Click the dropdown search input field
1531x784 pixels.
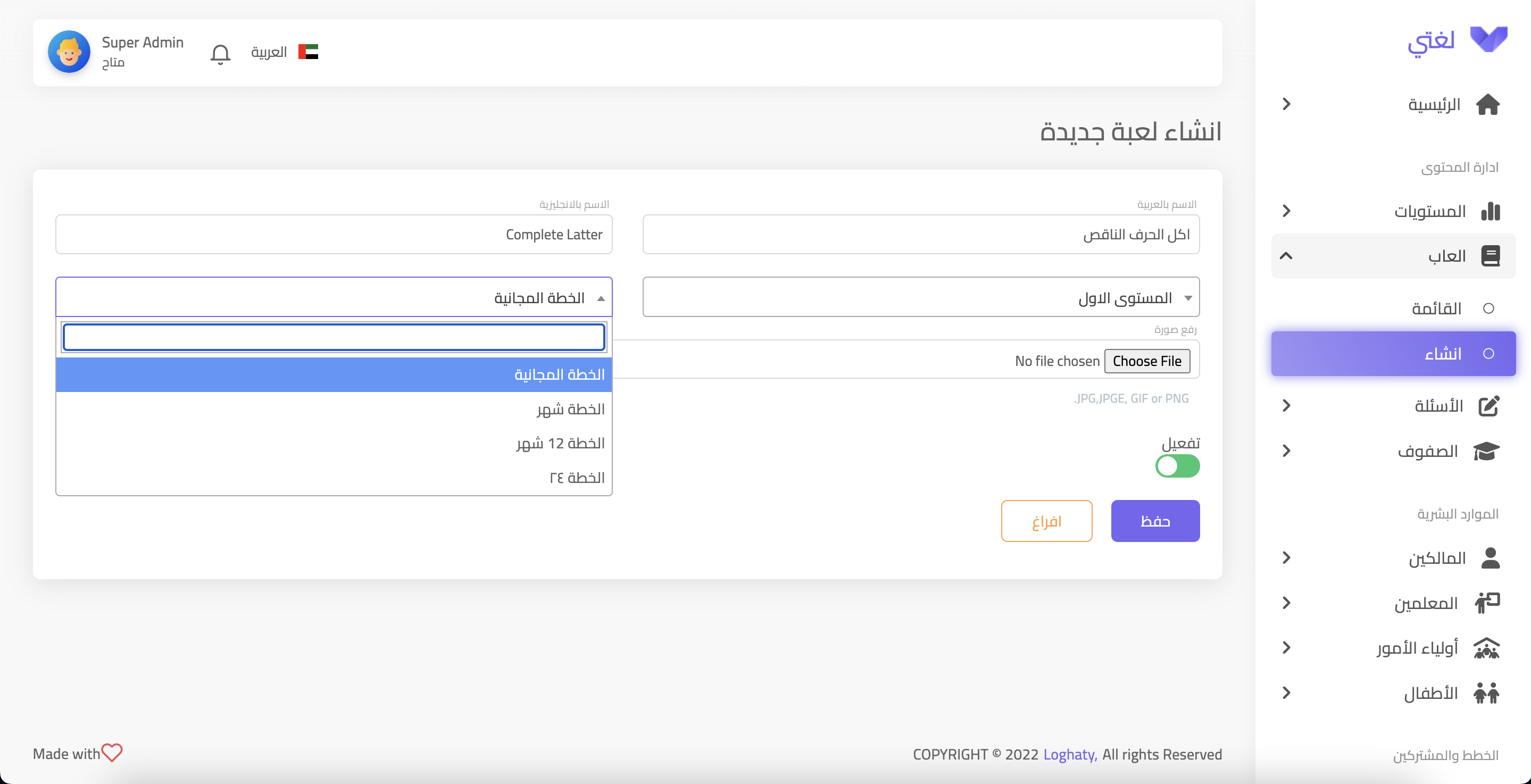click(334, 338)
